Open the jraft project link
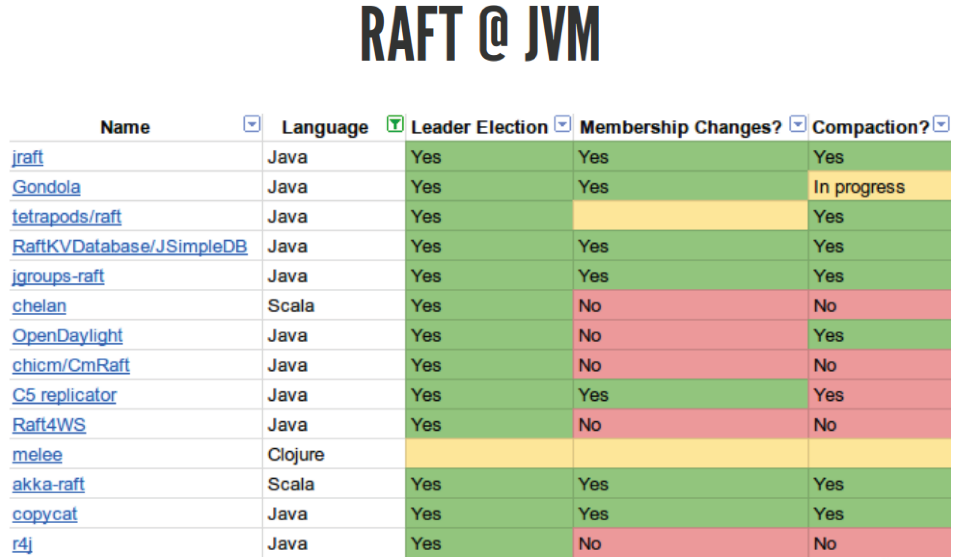Image resolution: width=957 pixels, height=560 pixels. click(28, 157)
